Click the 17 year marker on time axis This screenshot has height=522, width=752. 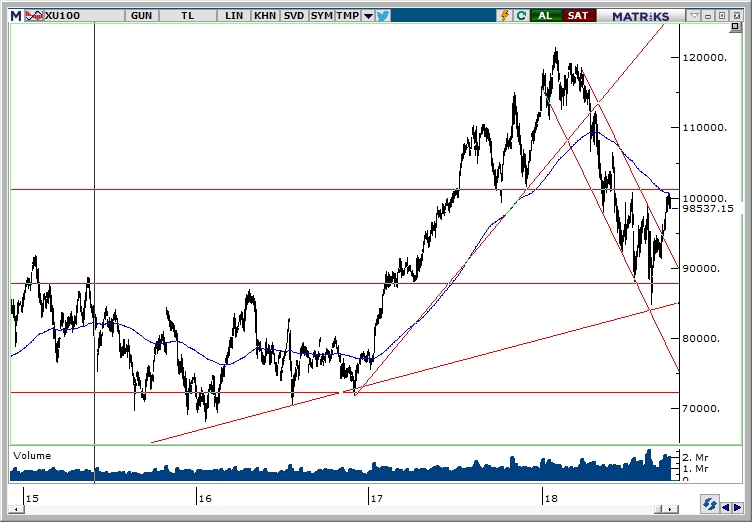click(376, 498)
